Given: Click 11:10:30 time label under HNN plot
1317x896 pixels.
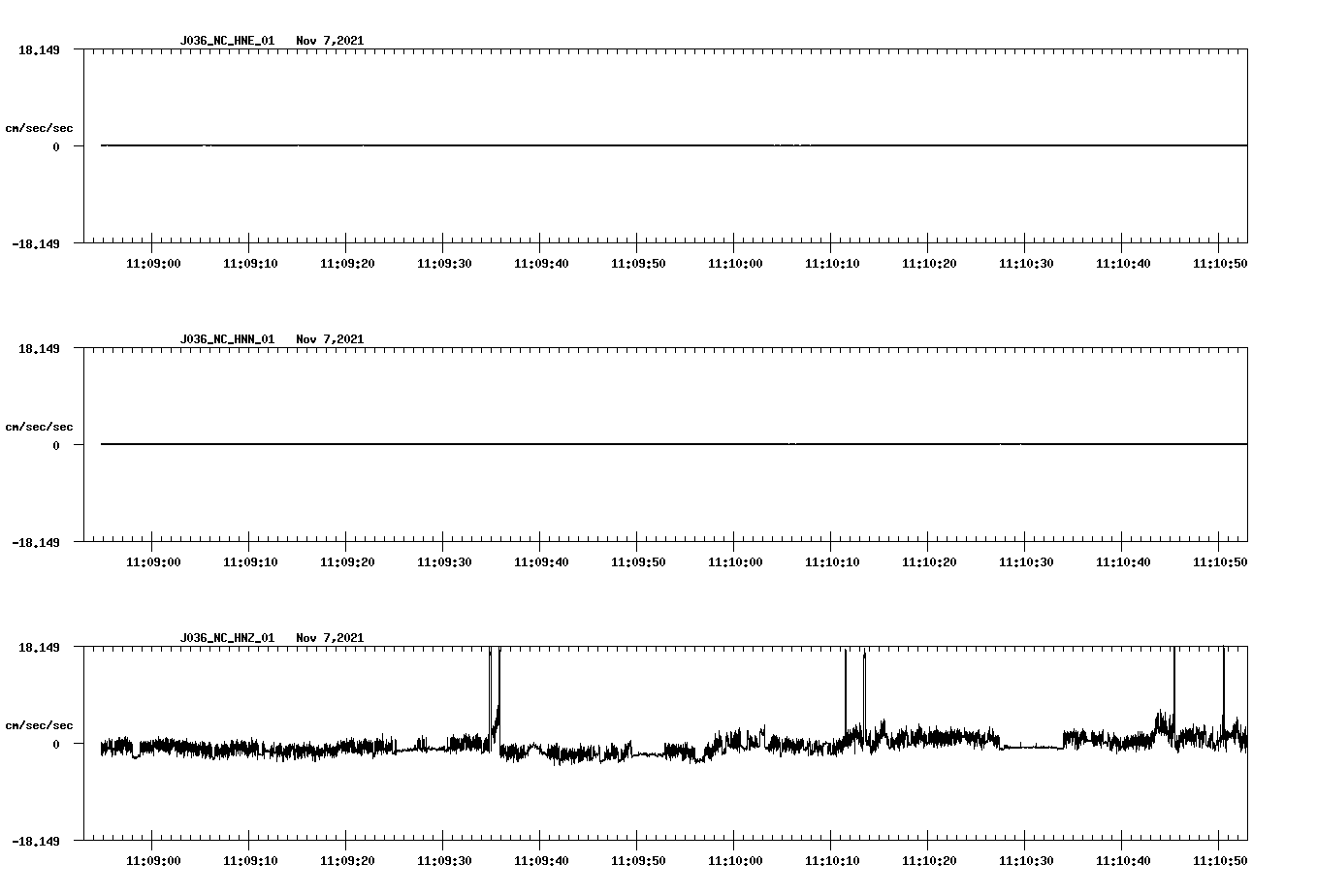Looking at the screenshot, I should [x=1026, y=562].
